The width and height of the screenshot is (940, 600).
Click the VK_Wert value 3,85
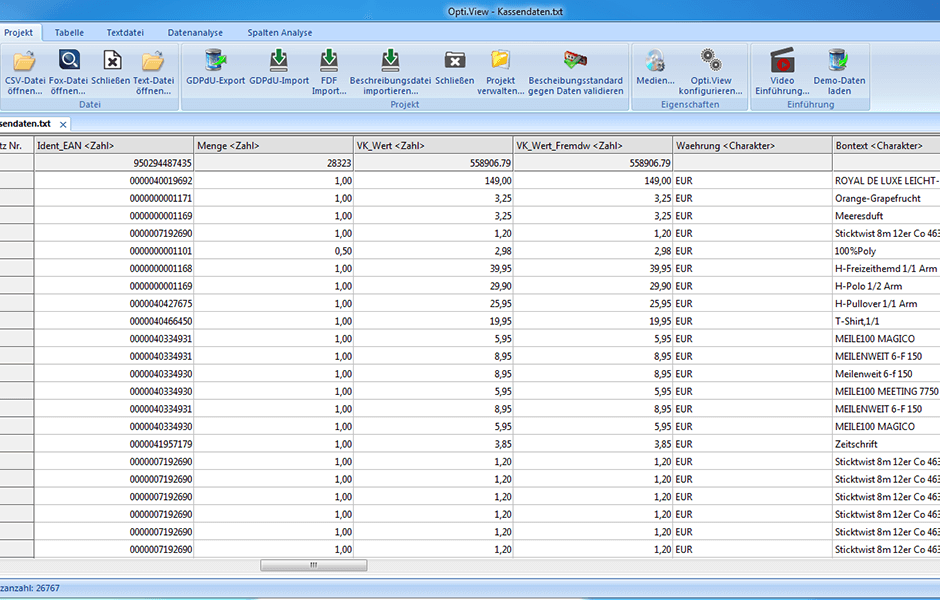[433, 444]
